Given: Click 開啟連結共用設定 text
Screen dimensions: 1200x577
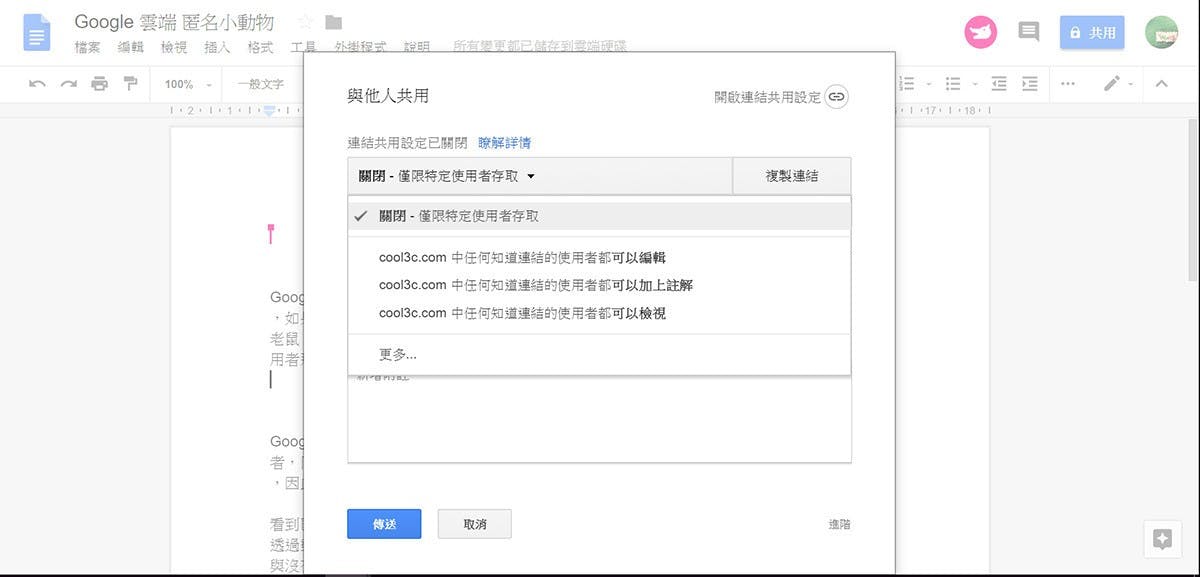Looking at the screenshot, I should click(767, 97).
